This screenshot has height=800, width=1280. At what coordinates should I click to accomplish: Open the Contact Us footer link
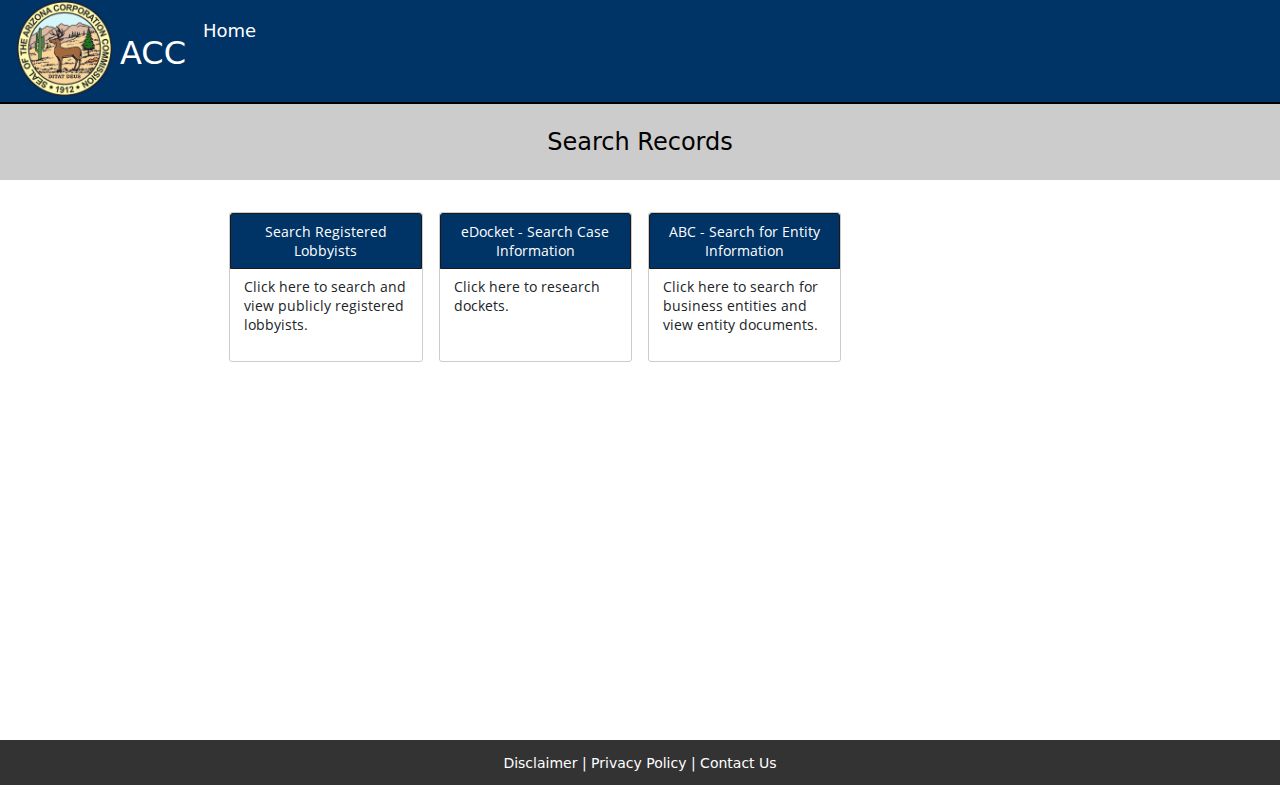738,763
